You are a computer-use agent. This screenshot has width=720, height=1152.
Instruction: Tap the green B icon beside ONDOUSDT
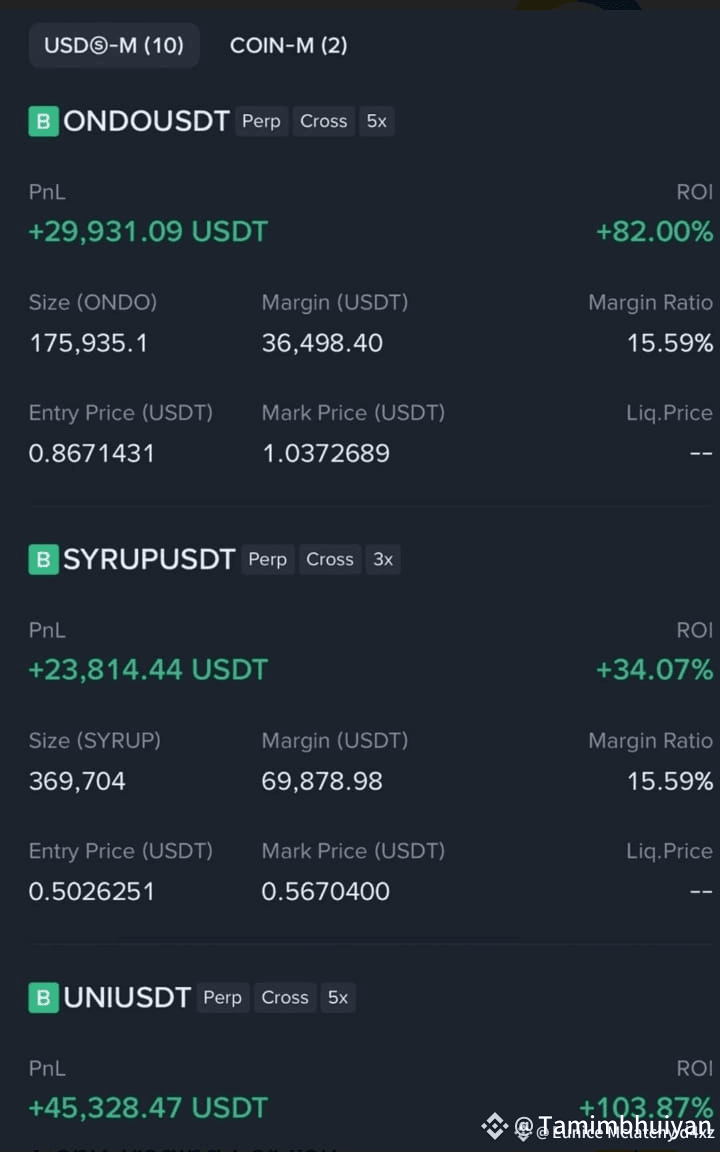[x=43, y=121]
